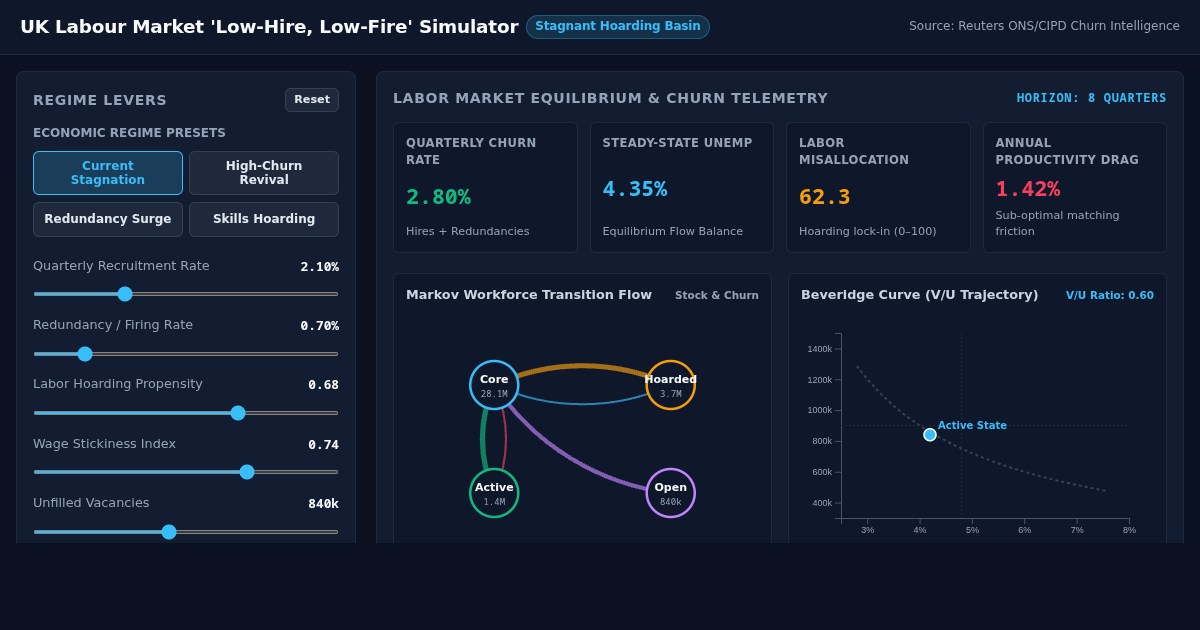The image size is (1200, 630).
Task: Click the Wage Stickiness Index slider handle
Action: coord(247,472)
